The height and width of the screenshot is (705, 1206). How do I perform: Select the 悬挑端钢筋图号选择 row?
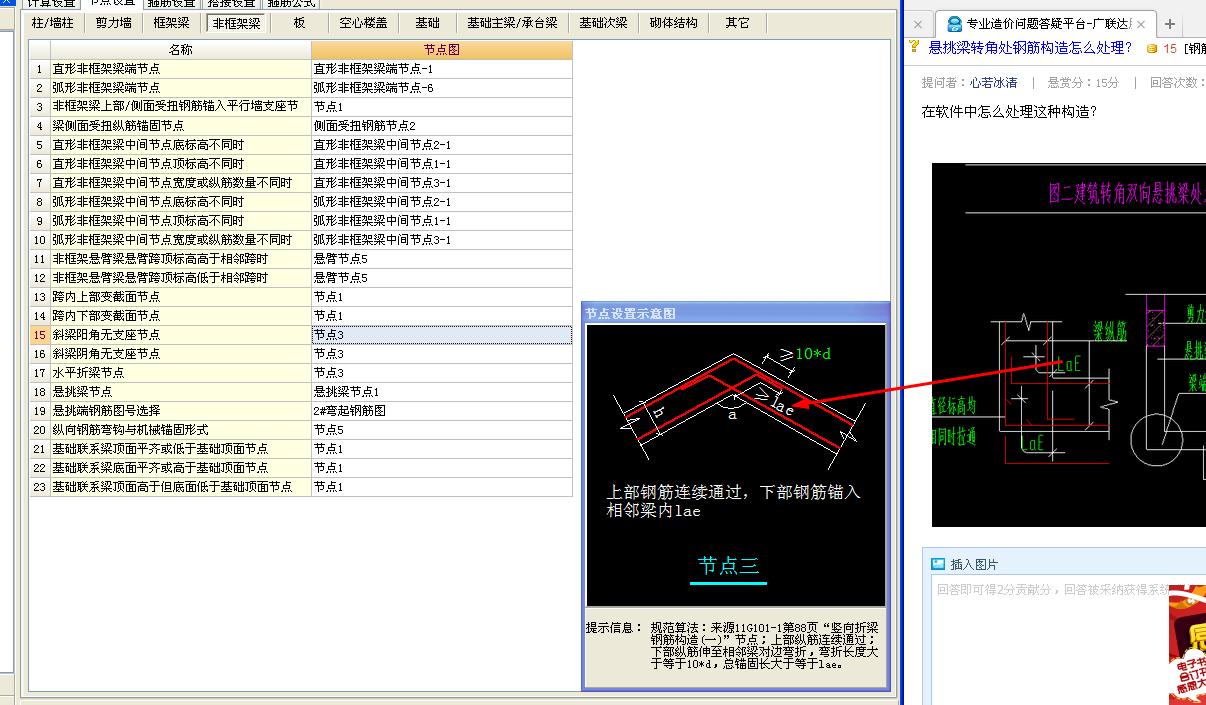(x=181, y=411)
